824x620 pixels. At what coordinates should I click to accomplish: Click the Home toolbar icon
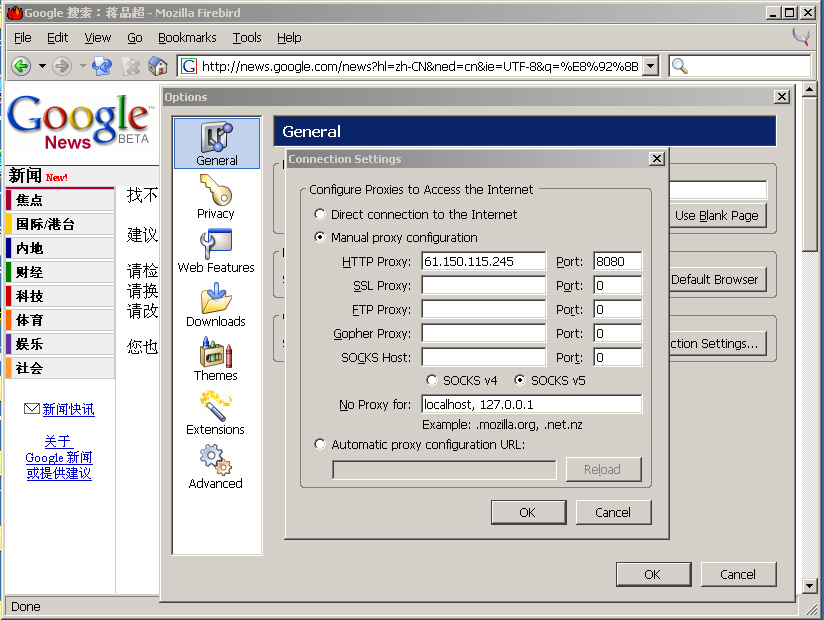click(x=157, y=66)
